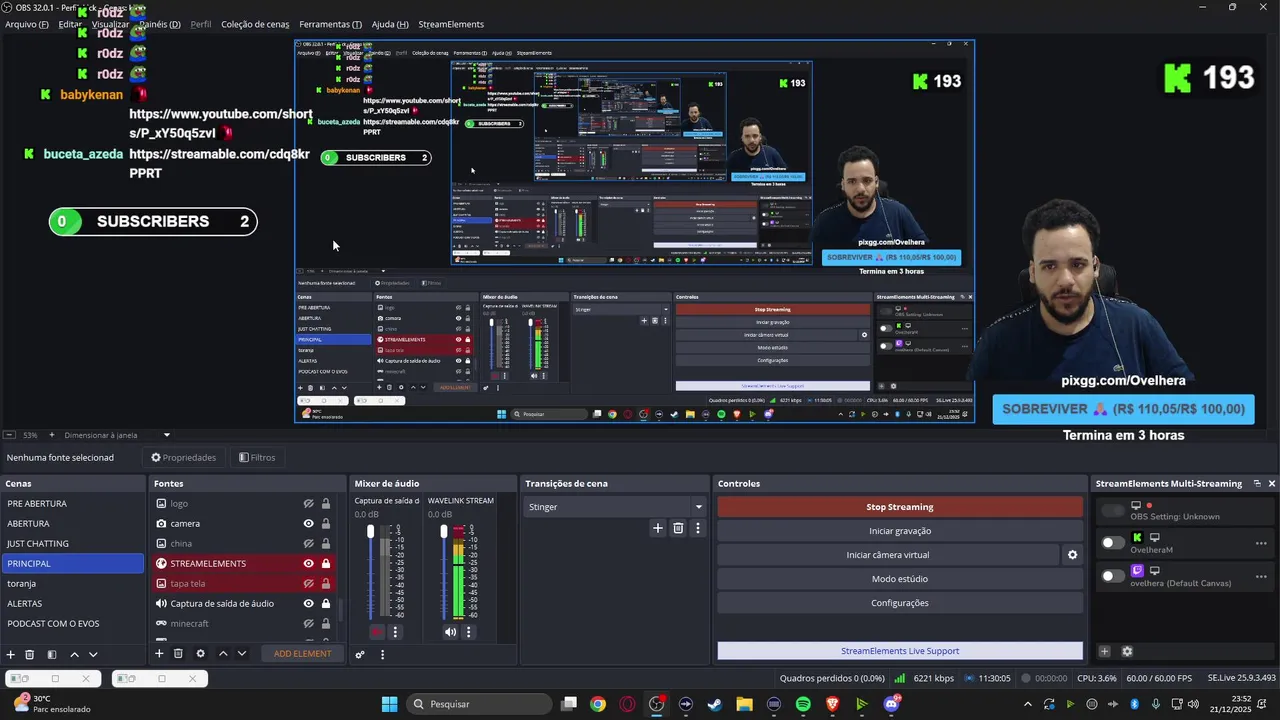This screenshot has height=720, width=1280.
Task: Add a scene transition with plus icon
Action: [658, 528]
